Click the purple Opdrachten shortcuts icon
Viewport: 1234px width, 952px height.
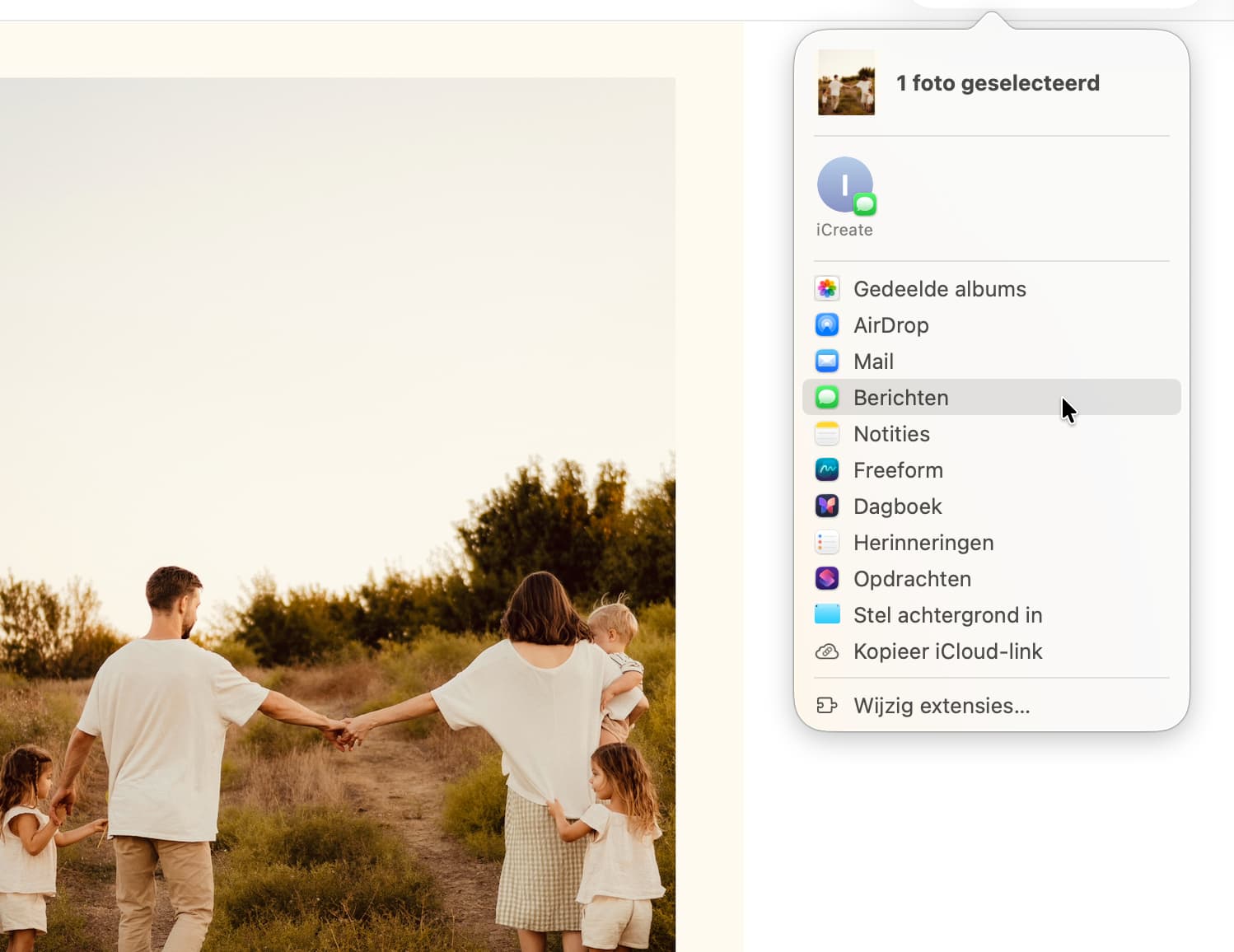pyautogui.click(x=827, y=579)
